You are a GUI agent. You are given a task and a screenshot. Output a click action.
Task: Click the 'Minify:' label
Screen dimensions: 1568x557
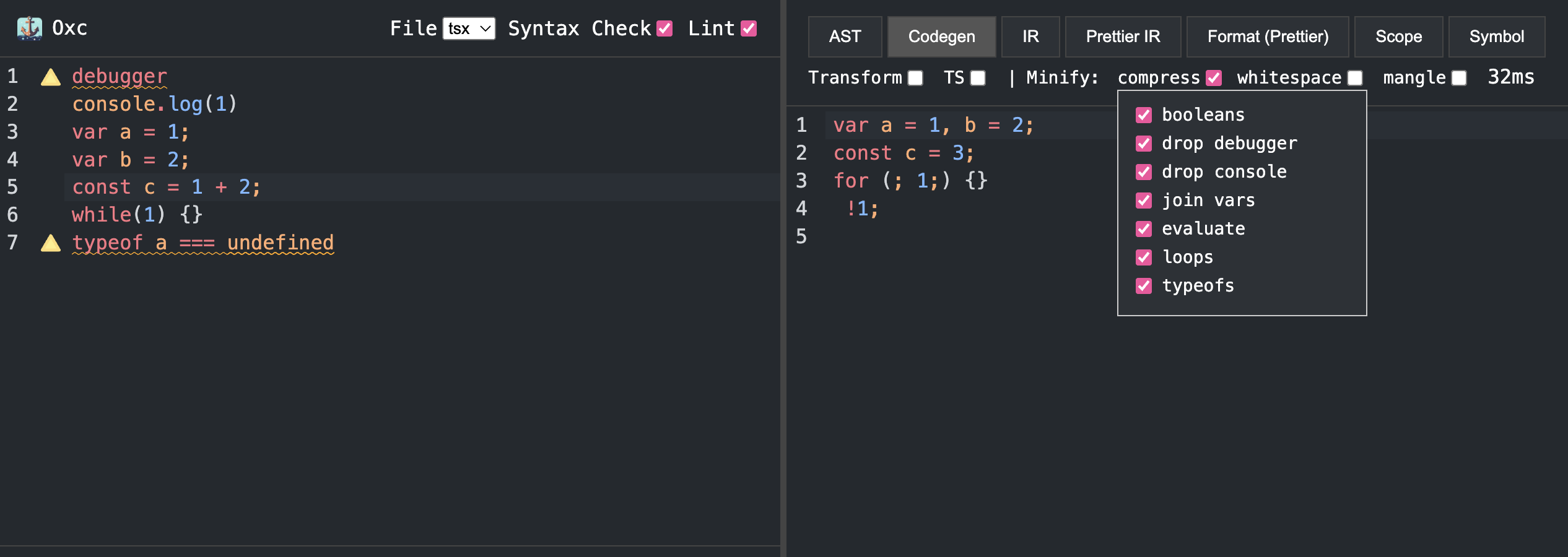point(1062,78)
